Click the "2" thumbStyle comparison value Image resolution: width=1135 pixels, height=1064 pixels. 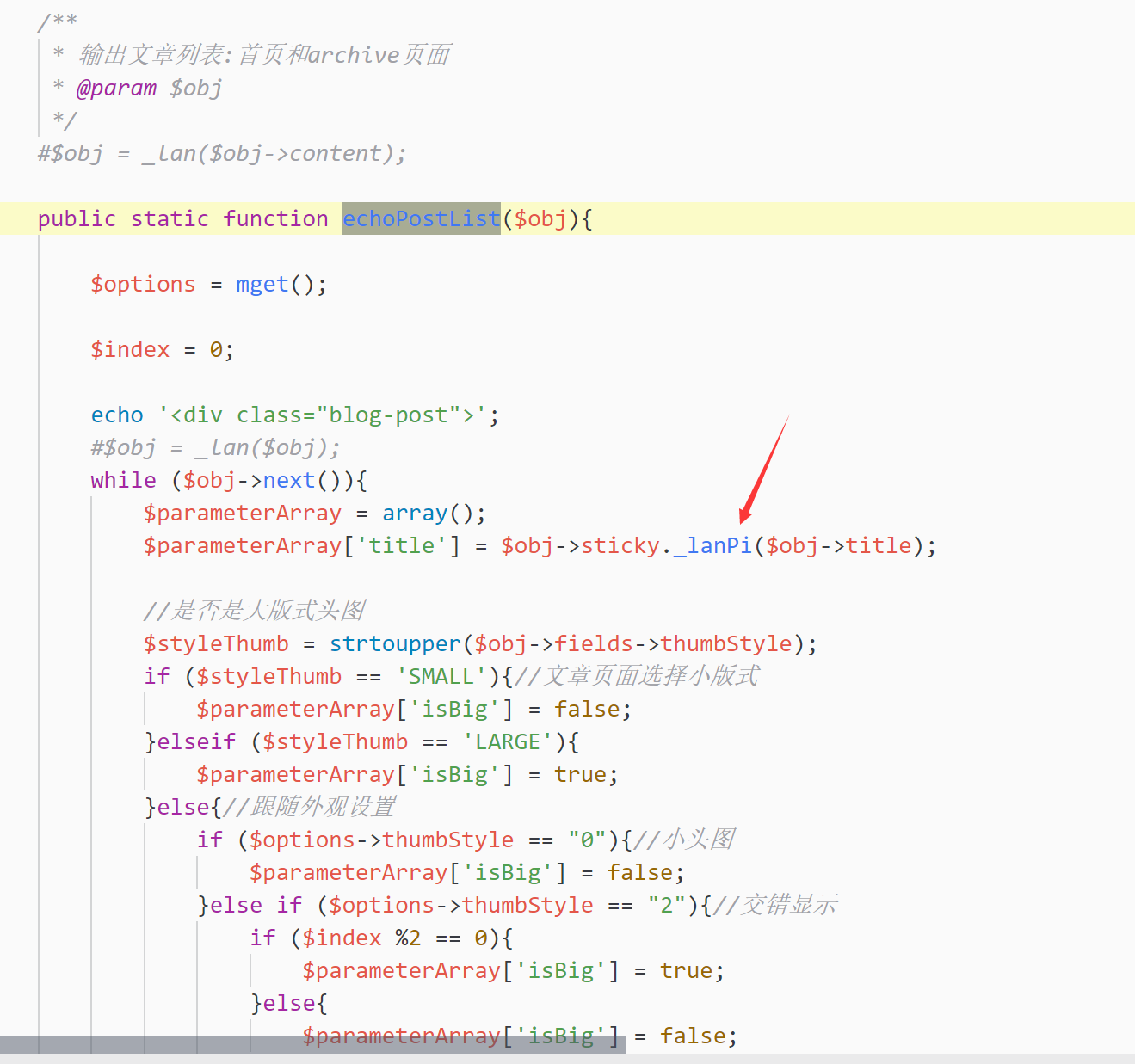[667, 905]
